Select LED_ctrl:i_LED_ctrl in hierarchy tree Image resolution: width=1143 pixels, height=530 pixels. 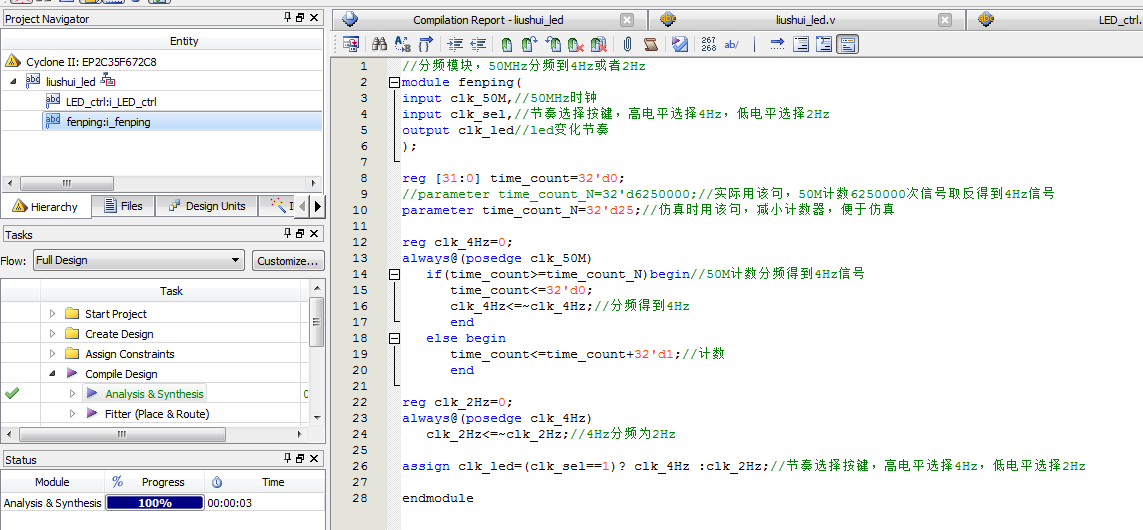coord(110,101)
